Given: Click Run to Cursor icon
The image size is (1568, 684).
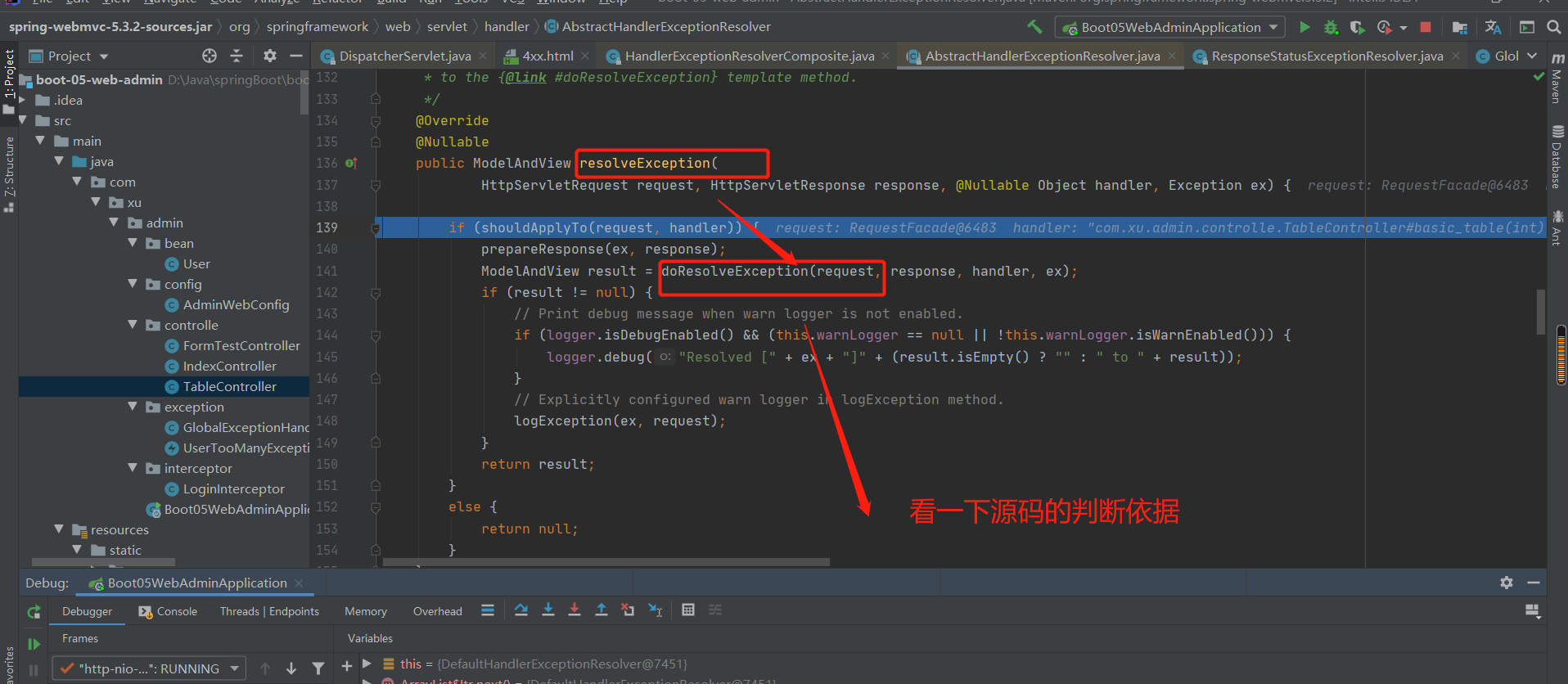Looking at the screenshot, I should [x=656, y=610].
